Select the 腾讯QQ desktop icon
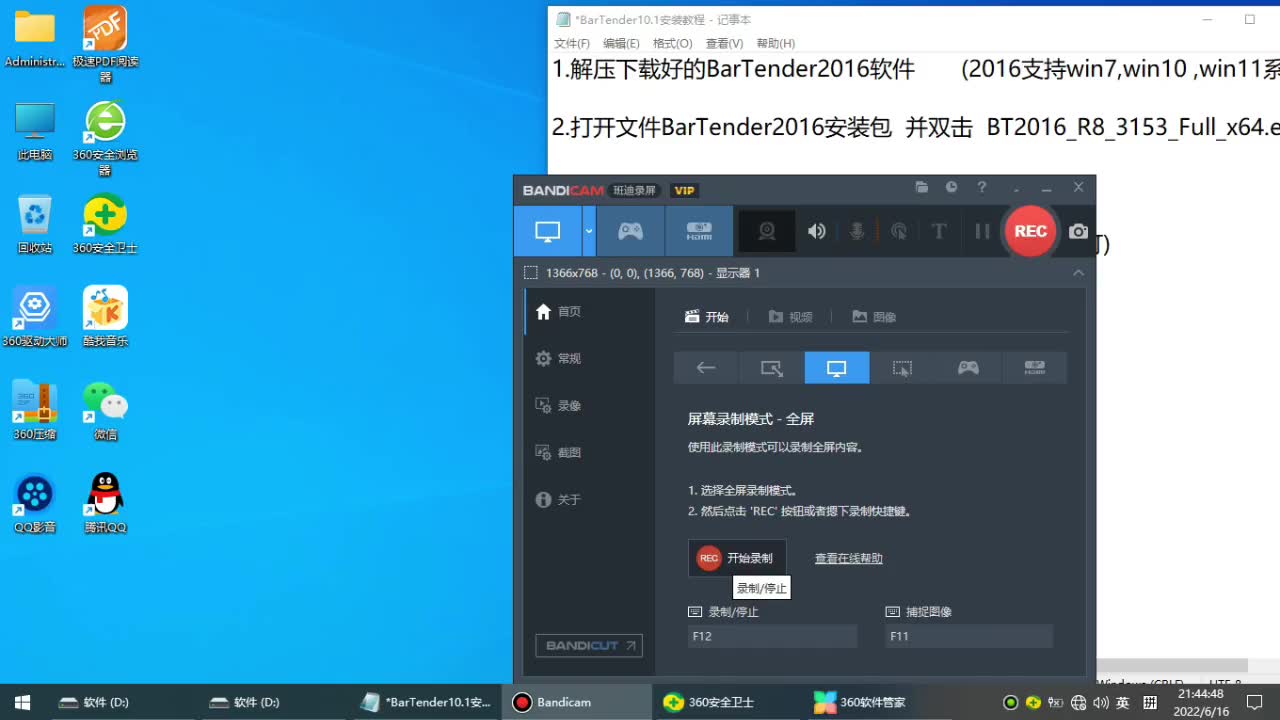 pyautogui.click(x=105, y=503)
